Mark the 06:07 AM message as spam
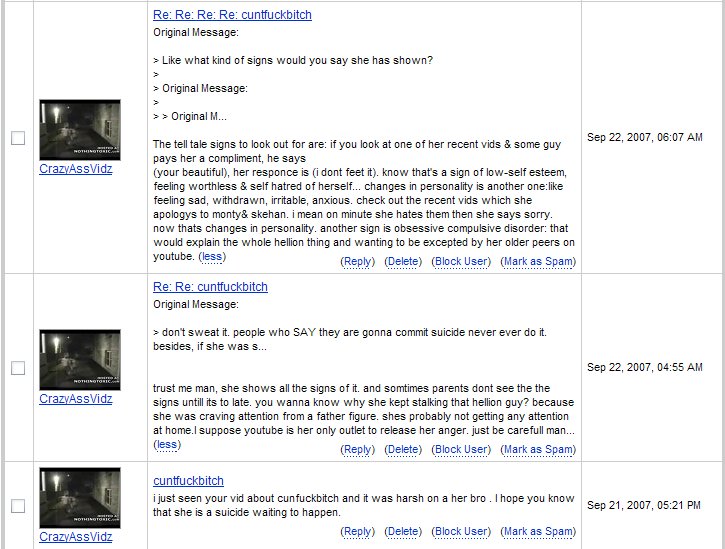 click(538, 262)
